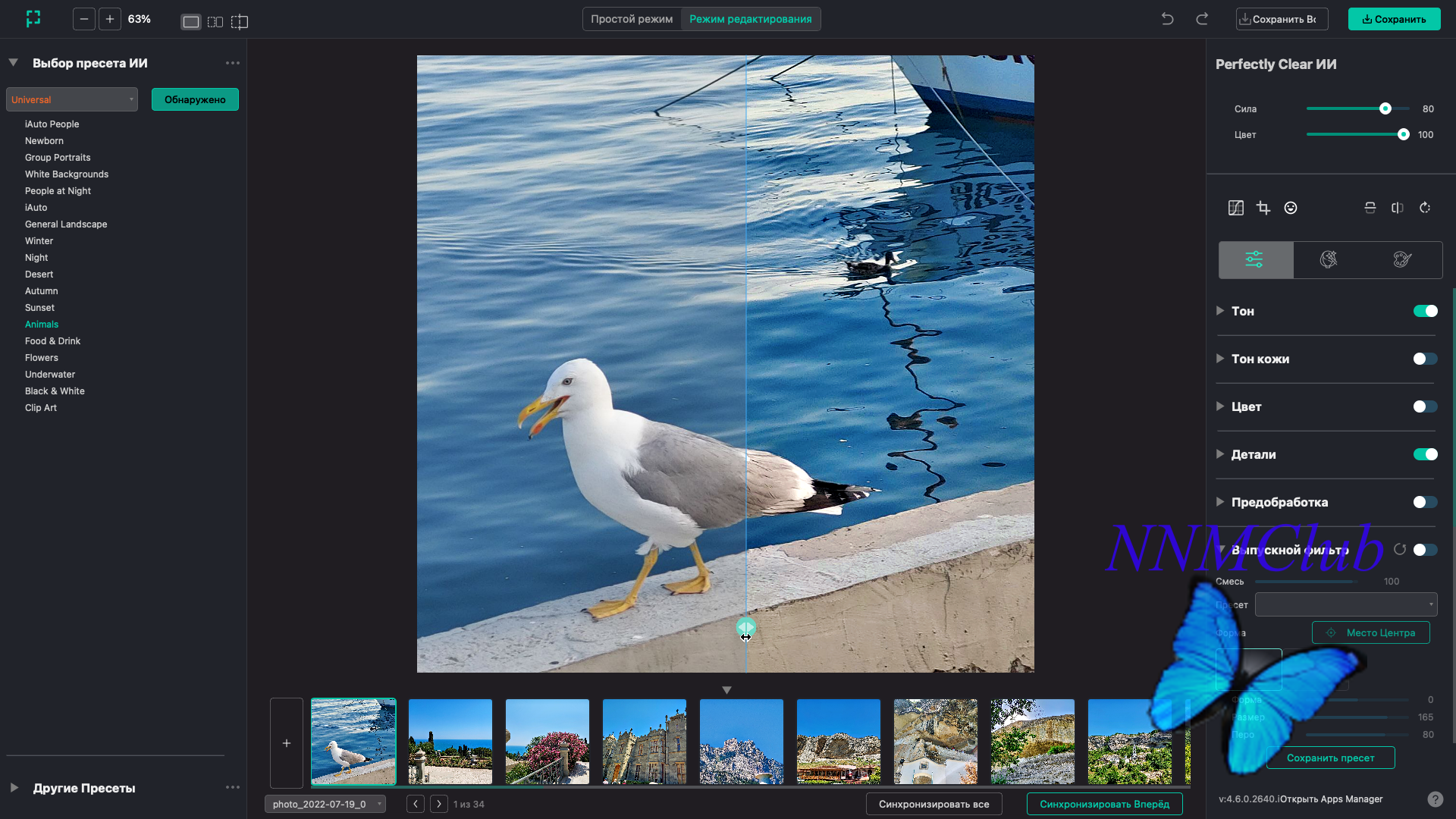Click the Обнаружено button
The image size is (1456, 819).
click(195, 99)
